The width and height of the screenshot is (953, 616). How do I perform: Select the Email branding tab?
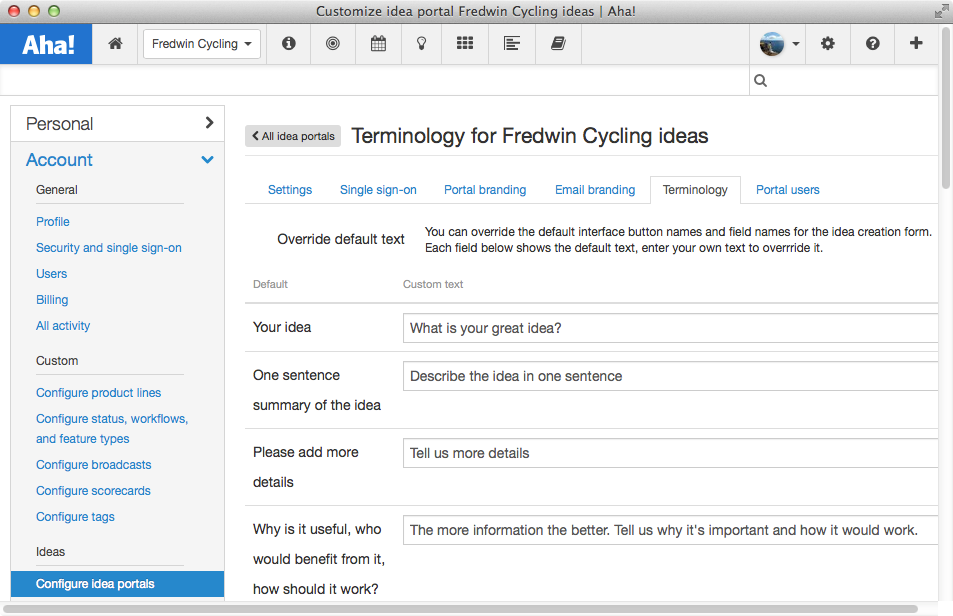tap(594, 189)
